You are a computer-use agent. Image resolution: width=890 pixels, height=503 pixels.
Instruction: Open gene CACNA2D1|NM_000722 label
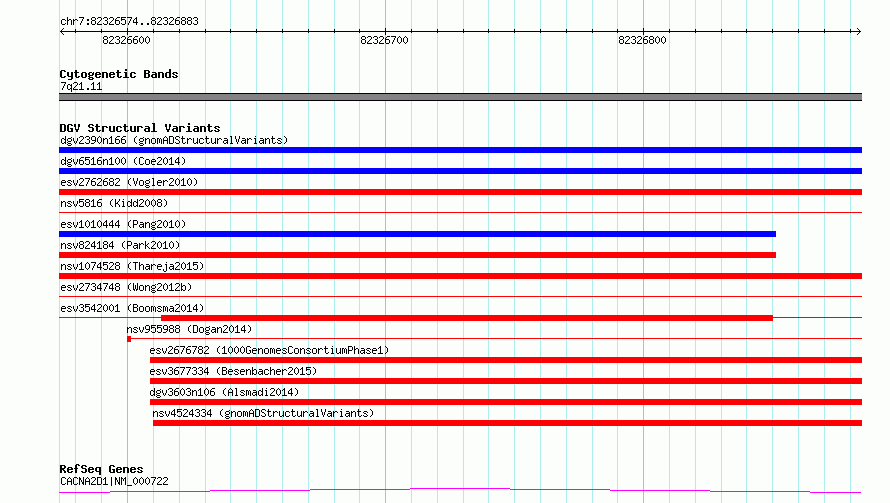(x=114, y=481)
